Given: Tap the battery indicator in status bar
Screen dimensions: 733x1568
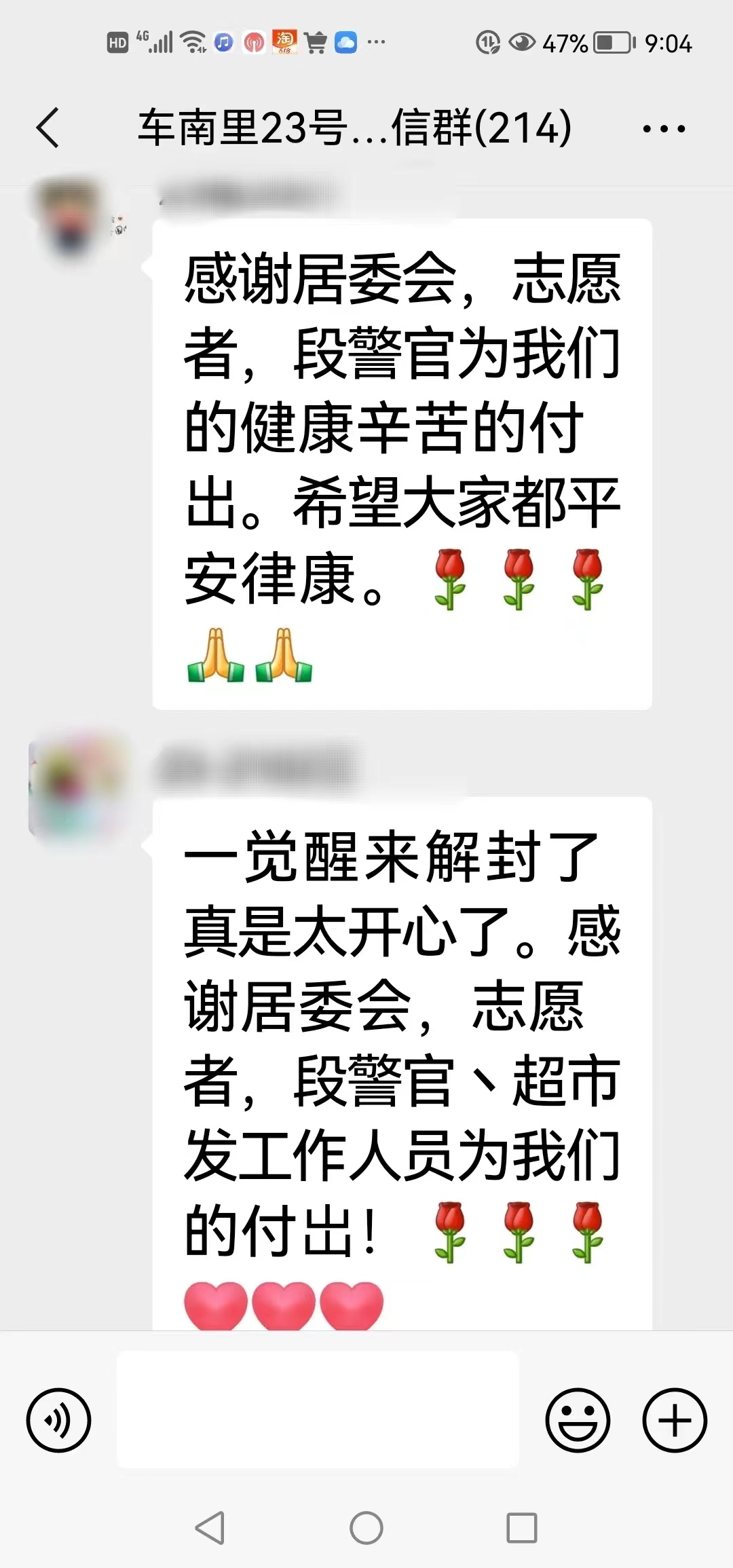Looking at the screenshot, I should pos(615,43).
